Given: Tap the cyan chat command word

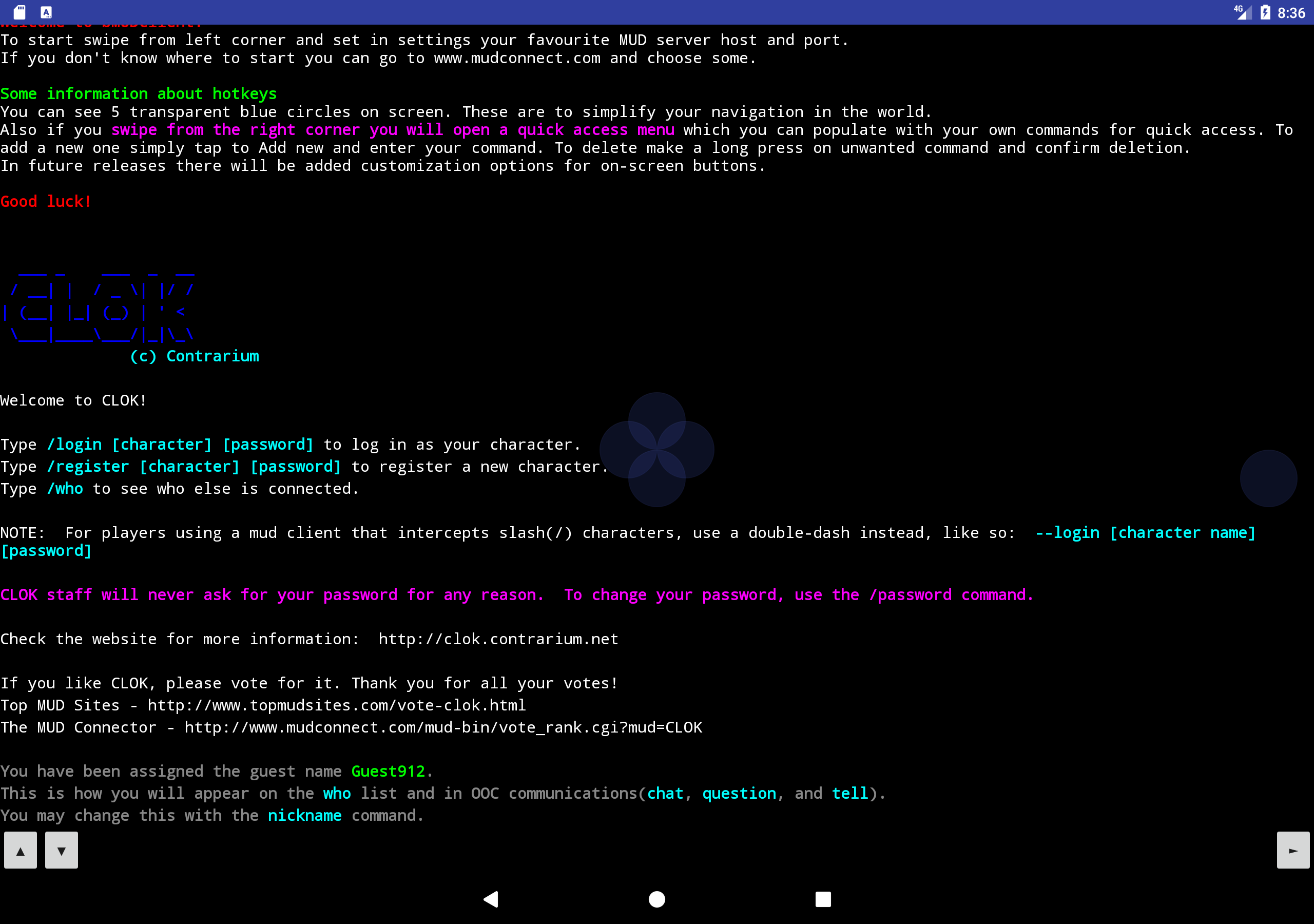Looking at the screenshot, I should pos(665,794).
